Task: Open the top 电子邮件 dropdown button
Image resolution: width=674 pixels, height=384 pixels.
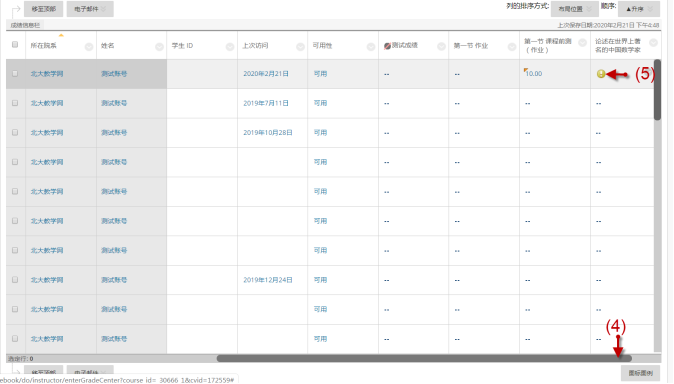Action: pyautogui.click(x=90, y=9)
